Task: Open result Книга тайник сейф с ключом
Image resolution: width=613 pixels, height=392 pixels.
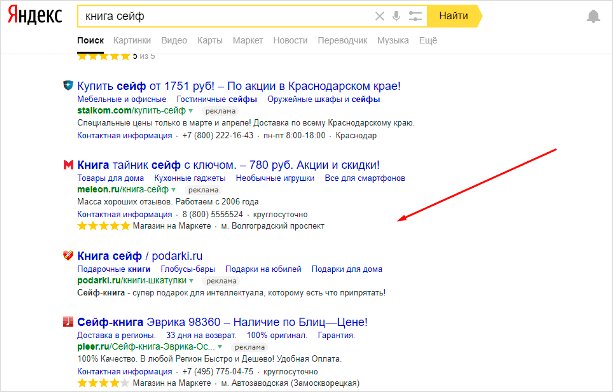Action: tap(228, 165)
